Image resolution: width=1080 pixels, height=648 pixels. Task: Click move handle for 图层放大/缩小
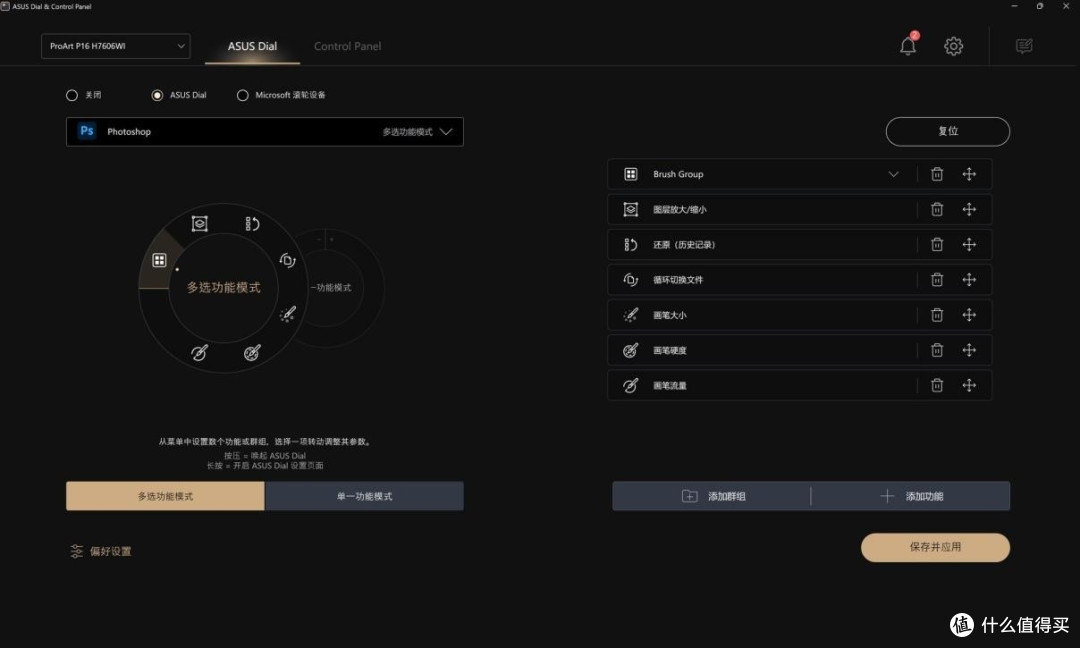coord(969,209)
